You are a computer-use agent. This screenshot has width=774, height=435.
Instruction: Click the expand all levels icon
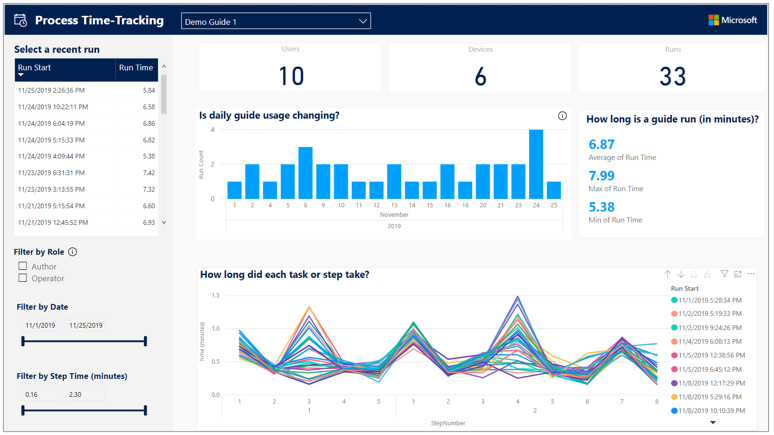pos(707,274)
